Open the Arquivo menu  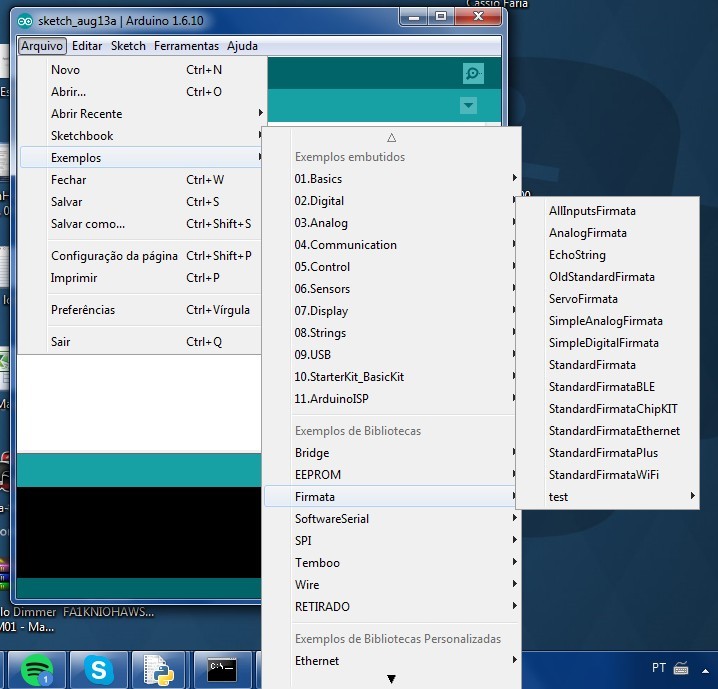pos(42,46)
